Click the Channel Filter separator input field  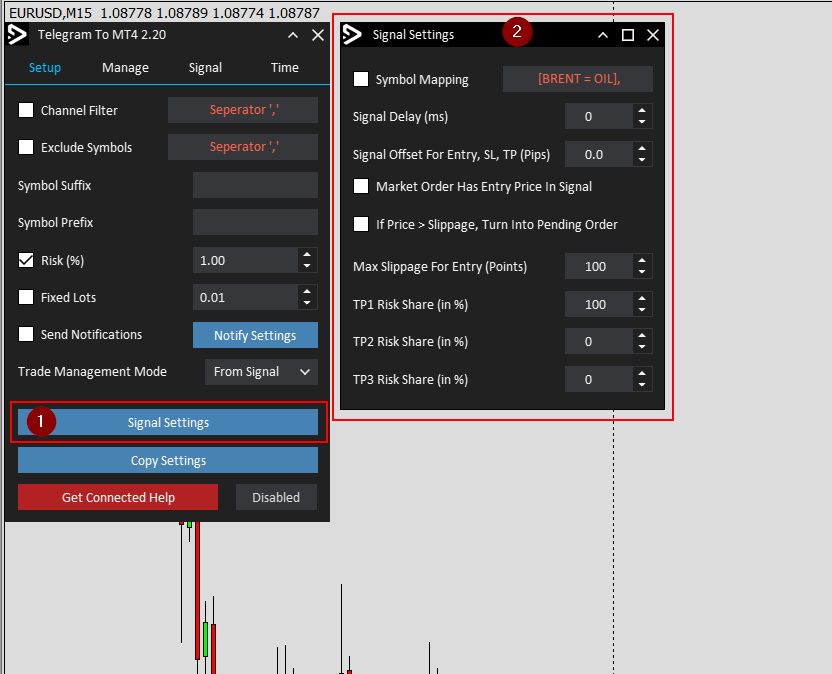243,110
